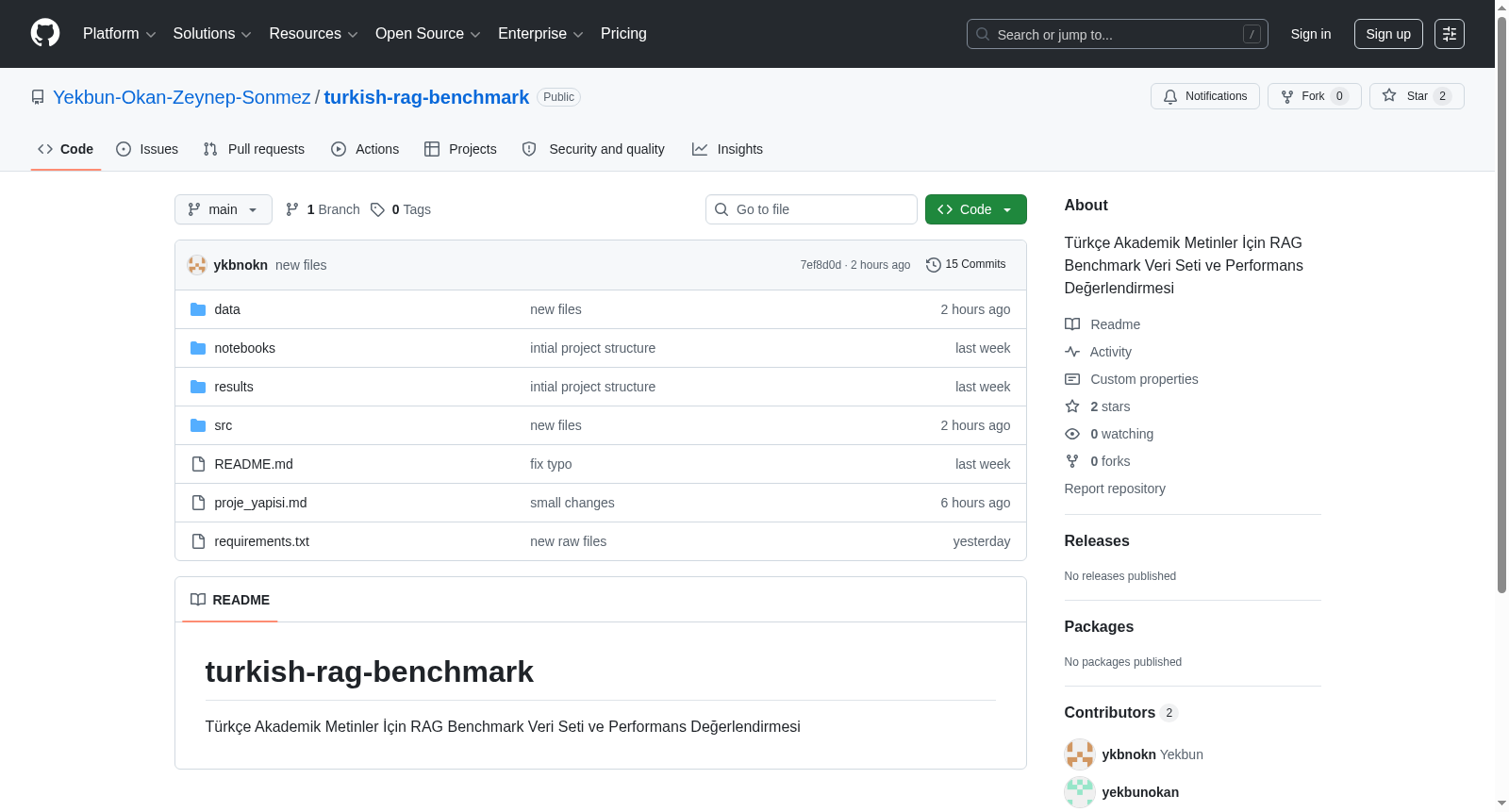Click the 'small changes' commit message
The image size is (1509, 812).
point(572,503)
